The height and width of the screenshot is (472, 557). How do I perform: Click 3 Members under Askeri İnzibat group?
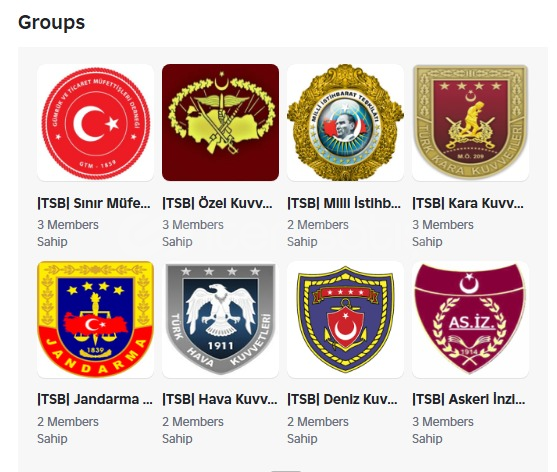(x=443, y=422)
